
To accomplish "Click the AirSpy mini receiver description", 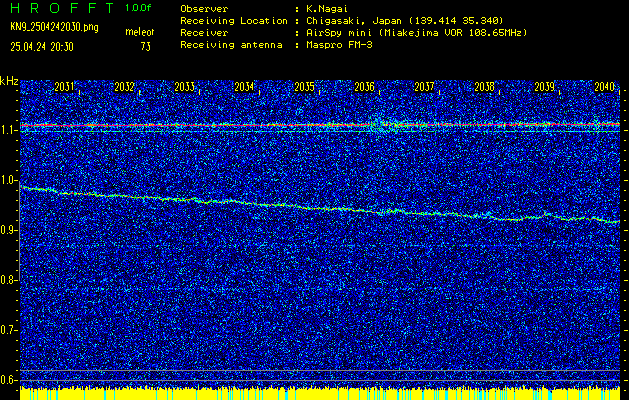I will point(416,33).
